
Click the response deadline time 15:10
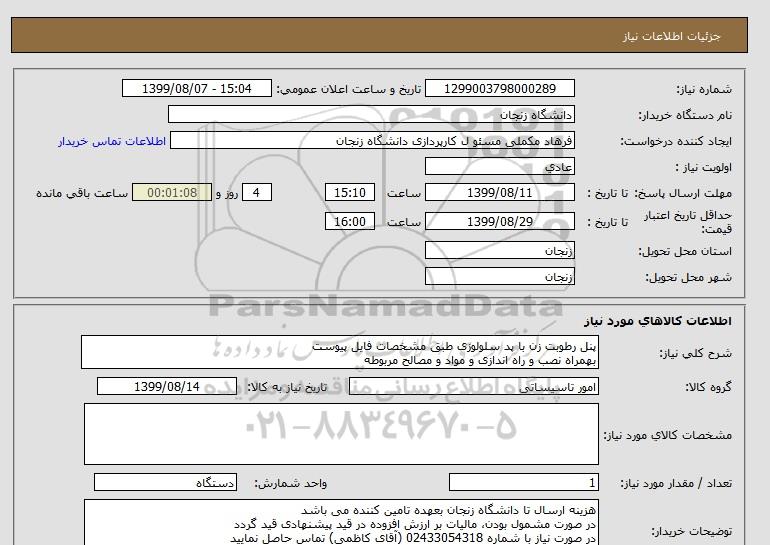(x=350, y=192)
